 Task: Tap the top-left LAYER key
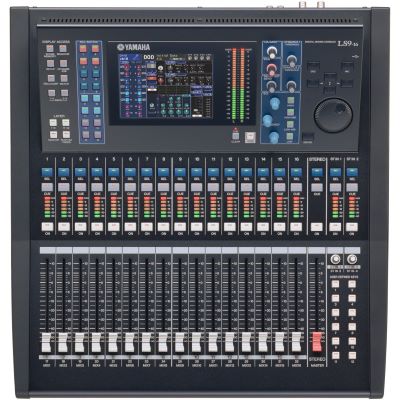(x=53, y=123)
